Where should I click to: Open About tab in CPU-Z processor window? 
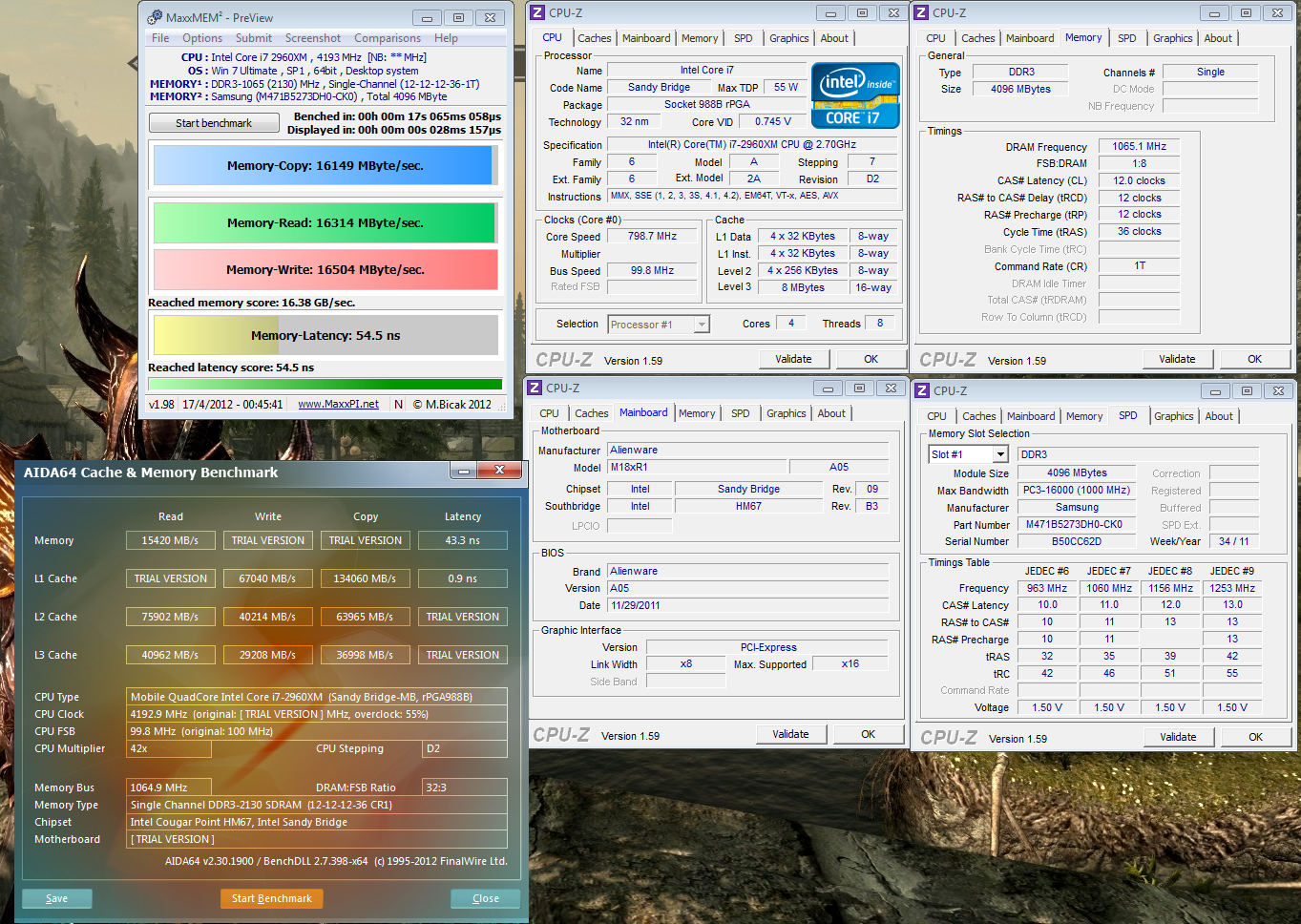pyautogui.click(x=834, y=38)
